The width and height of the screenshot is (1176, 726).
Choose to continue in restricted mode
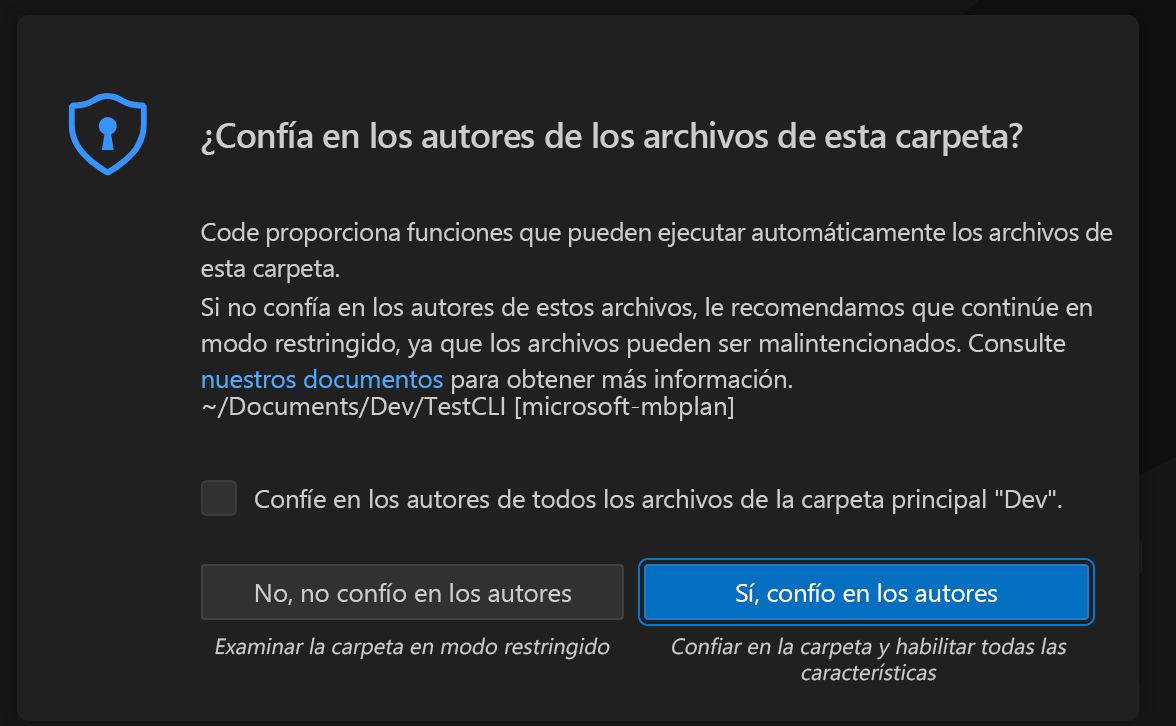[412, 592]
